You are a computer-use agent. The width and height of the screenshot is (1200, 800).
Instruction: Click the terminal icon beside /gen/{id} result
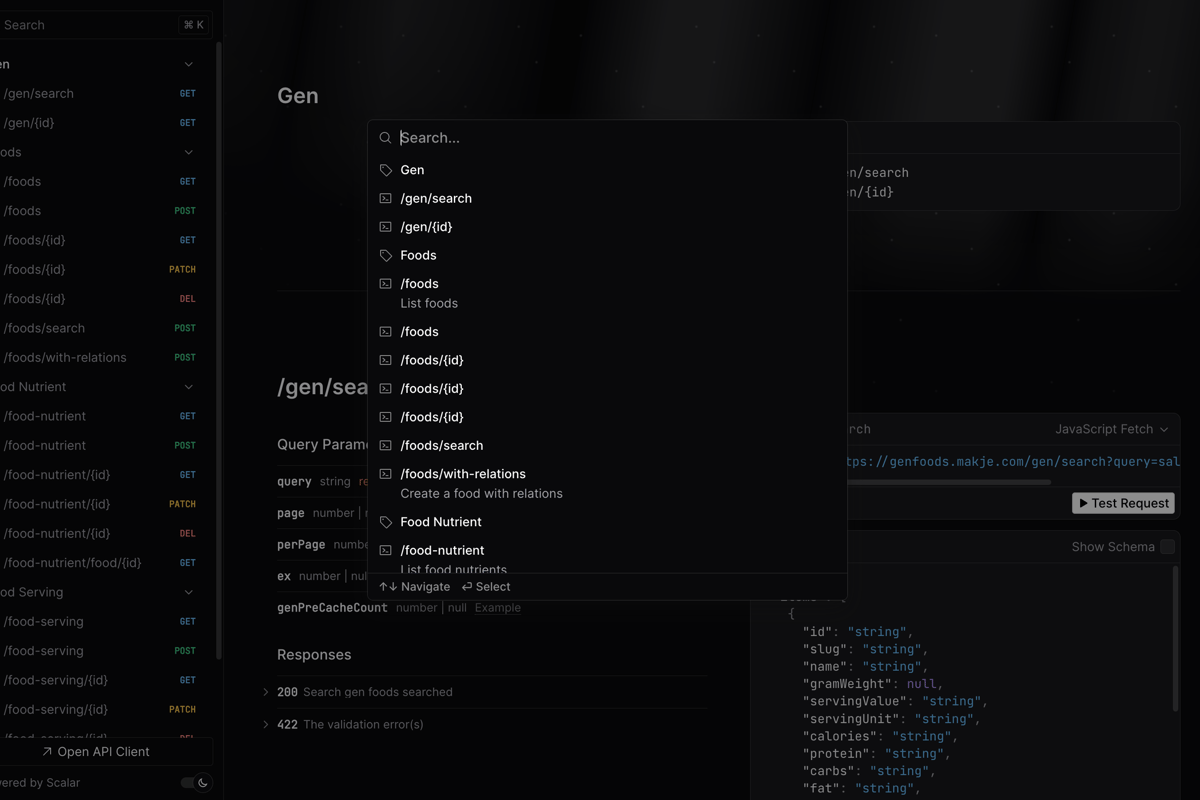[x=386, y=227]
